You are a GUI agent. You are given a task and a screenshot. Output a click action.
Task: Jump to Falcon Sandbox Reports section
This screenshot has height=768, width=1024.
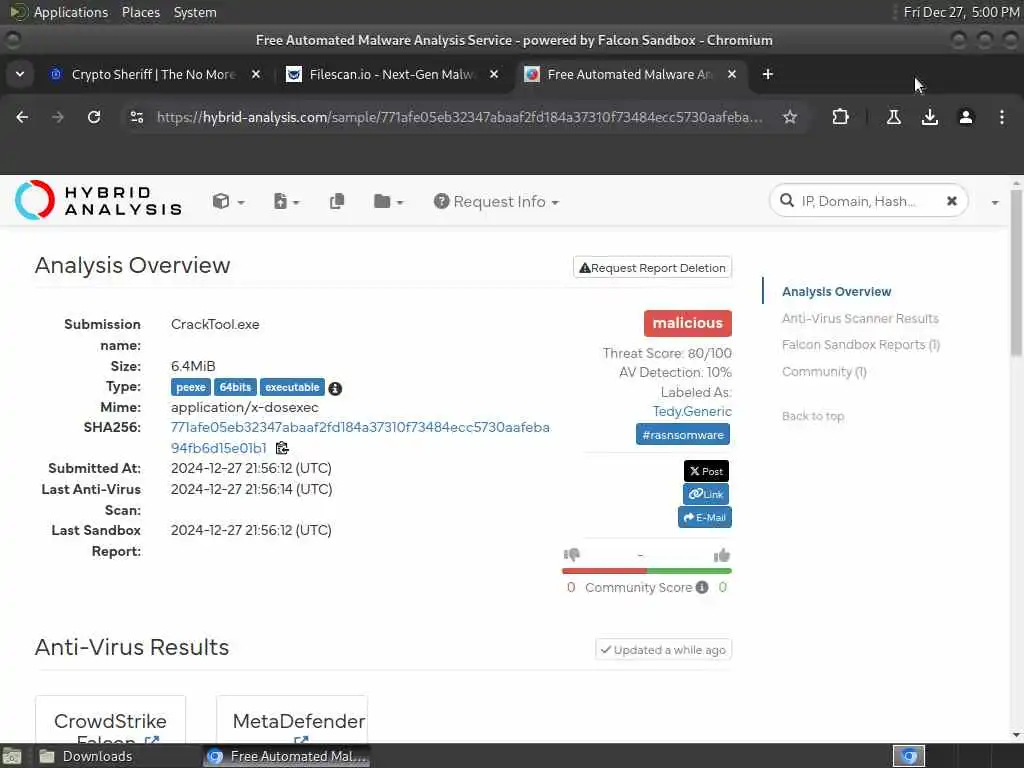click(x=861, y=344)
